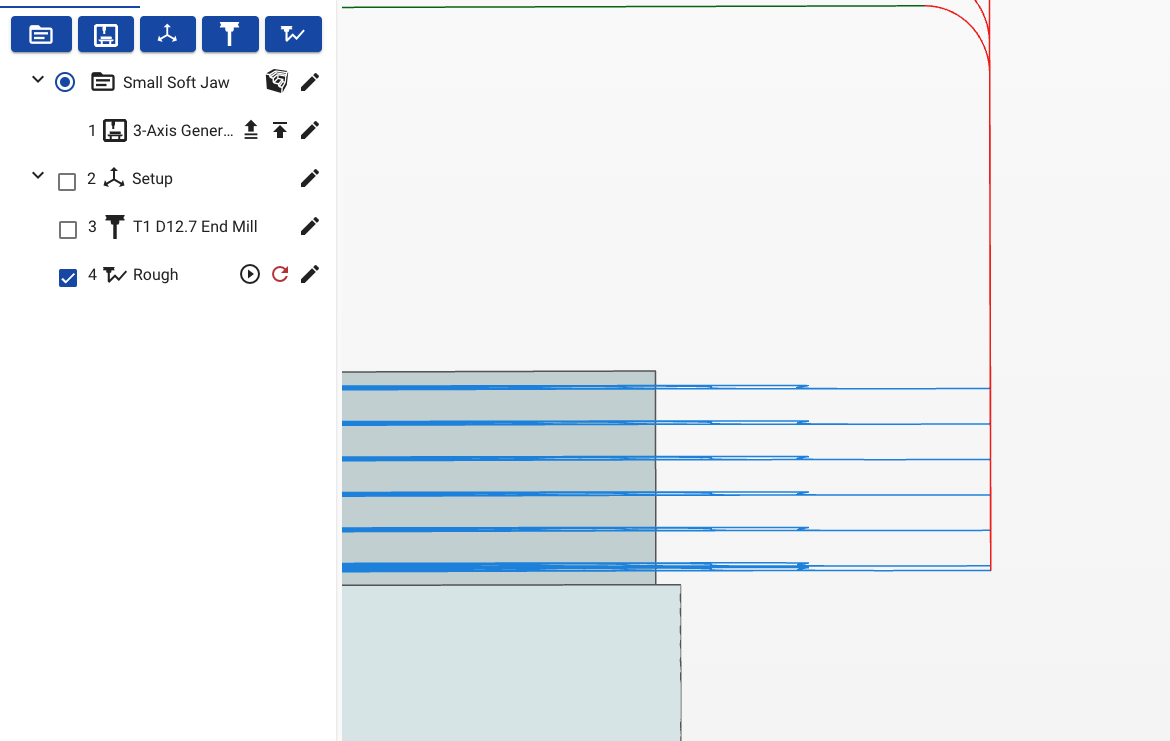Viewport: 1170px width, 741px height.
Task: Edit the Small Soft Jaw project
Action: tap(310, 82)
